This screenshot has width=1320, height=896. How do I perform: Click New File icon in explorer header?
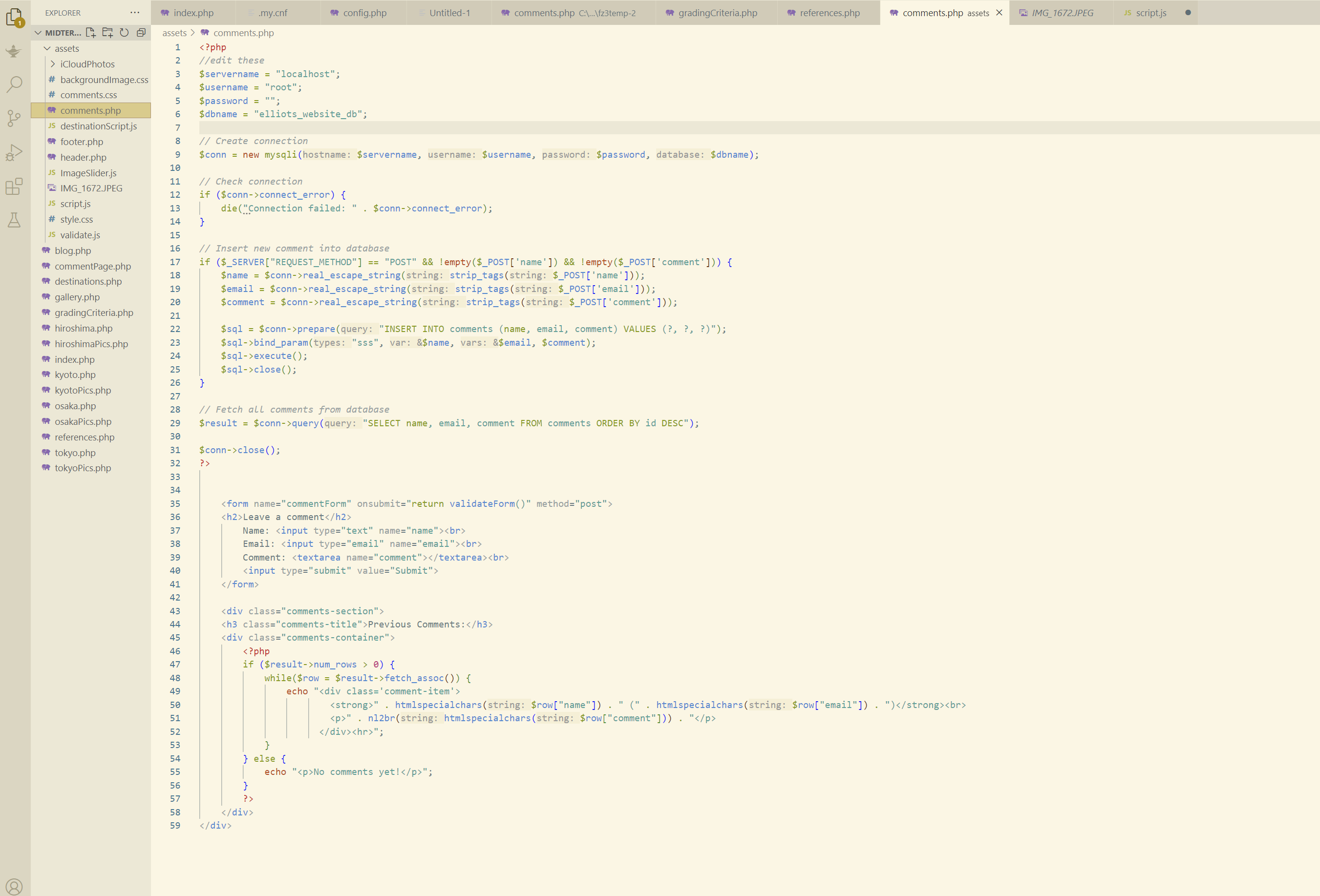[x=91, y=33]
